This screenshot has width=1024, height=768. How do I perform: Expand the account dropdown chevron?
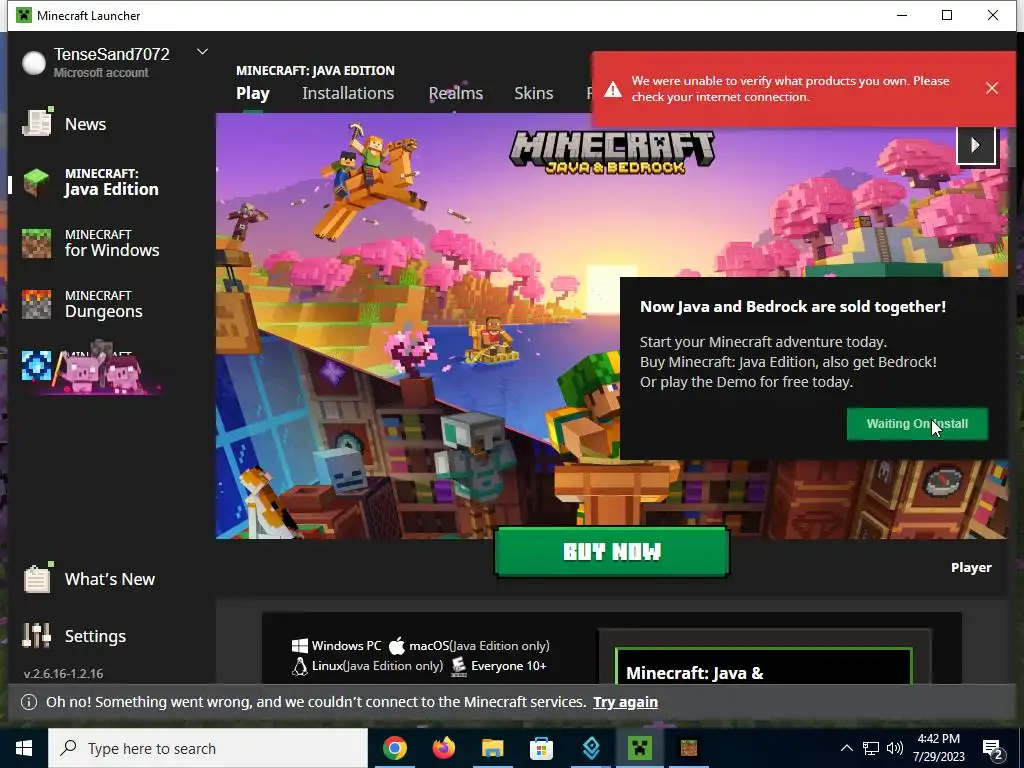(x=202, y=52)
